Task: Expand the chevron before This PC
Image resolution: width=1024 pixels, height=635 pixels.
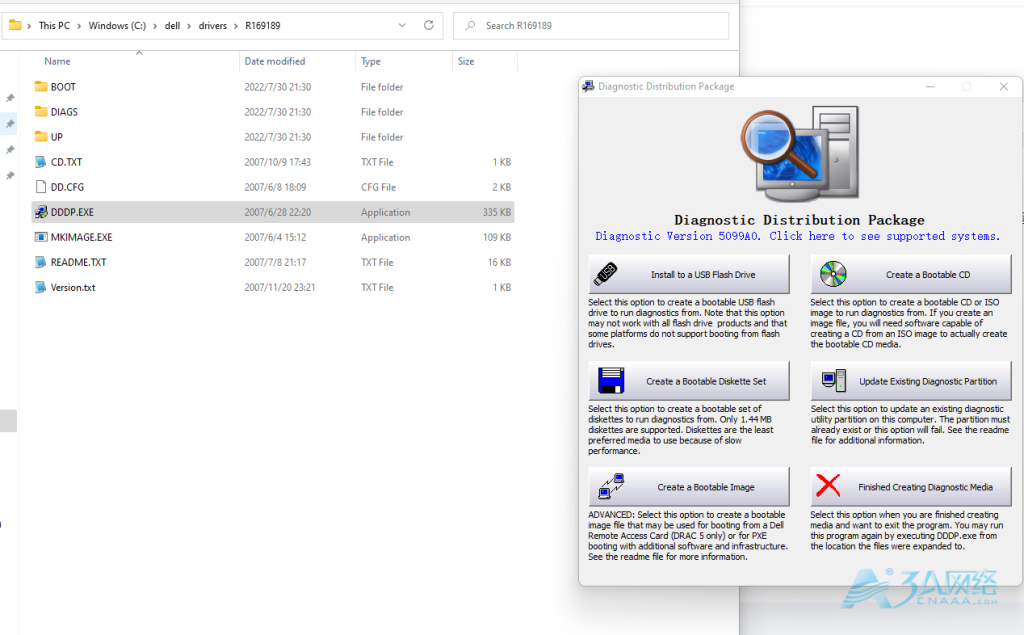Action: tap(29, 25)
